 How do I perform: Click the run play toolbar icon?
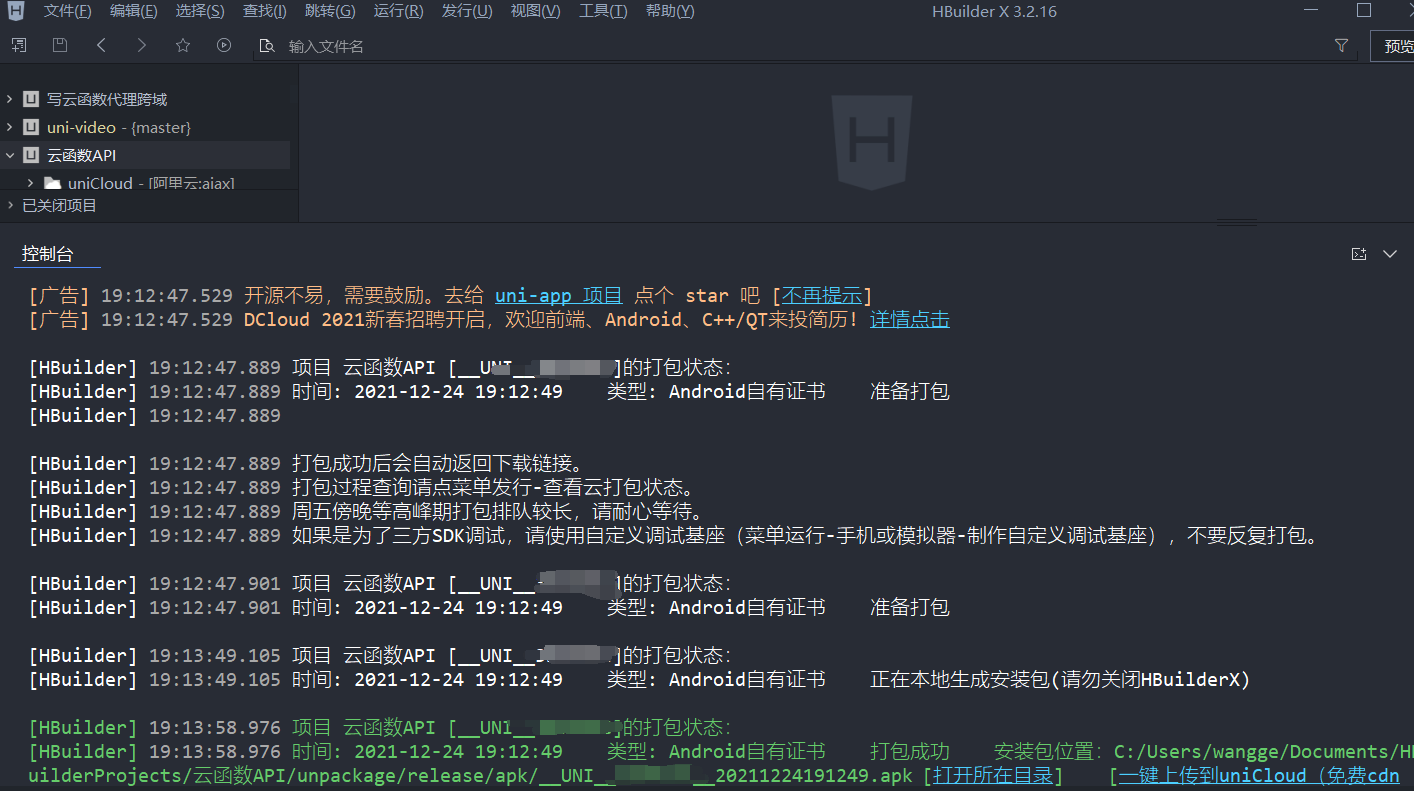pos(224,45)
